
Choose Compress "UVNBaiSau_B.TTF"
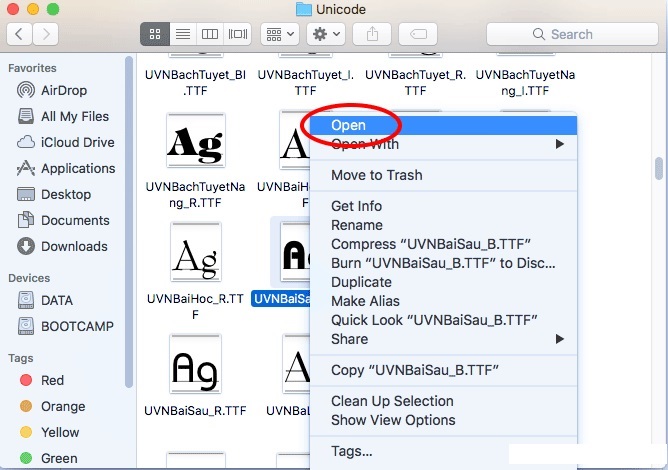[443, 244]
